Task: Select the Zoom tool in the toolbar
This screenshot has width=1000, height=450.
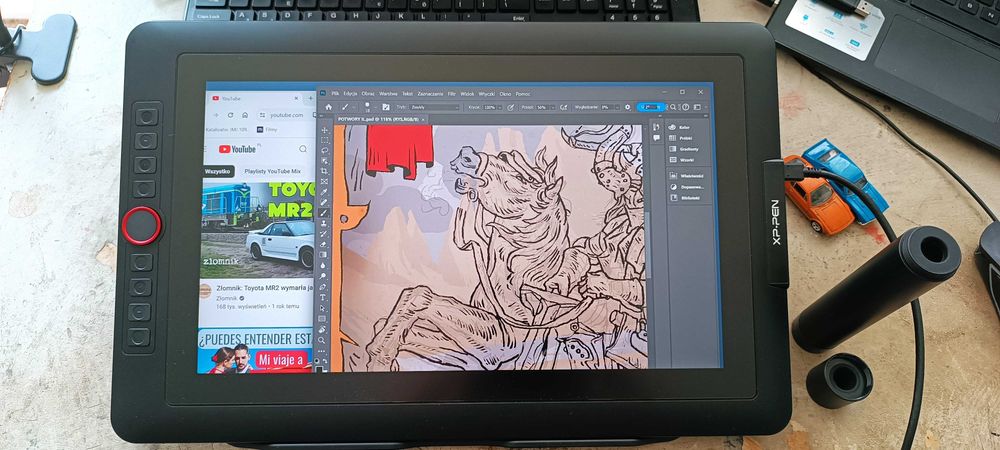Action: click(323, 340)
